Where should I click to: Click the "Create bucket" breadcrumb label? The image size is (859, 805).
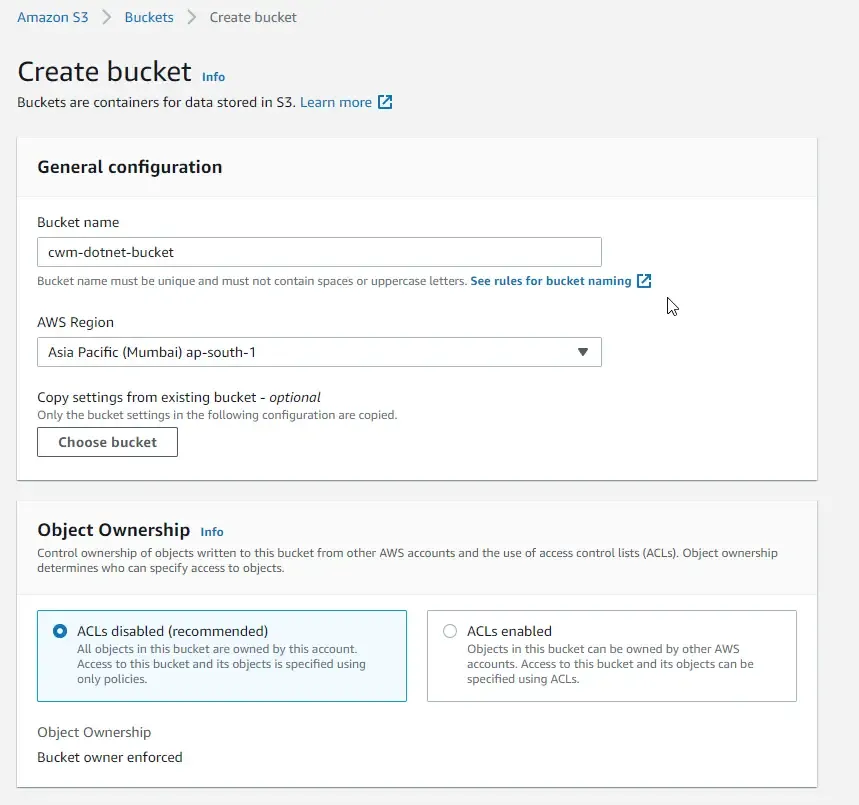[252, 17]
